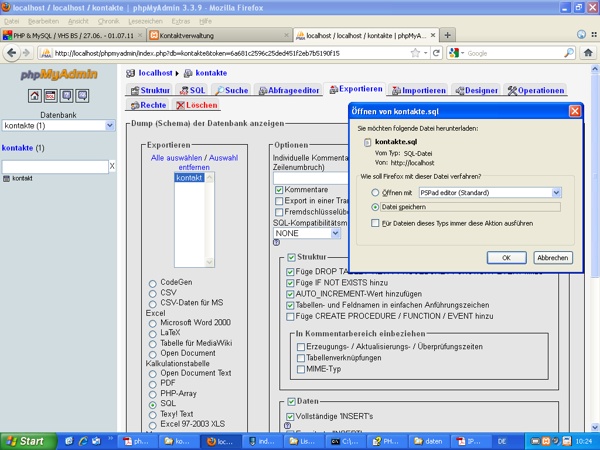
Task: Confirm download with OK button
Action: pos(506,257)
